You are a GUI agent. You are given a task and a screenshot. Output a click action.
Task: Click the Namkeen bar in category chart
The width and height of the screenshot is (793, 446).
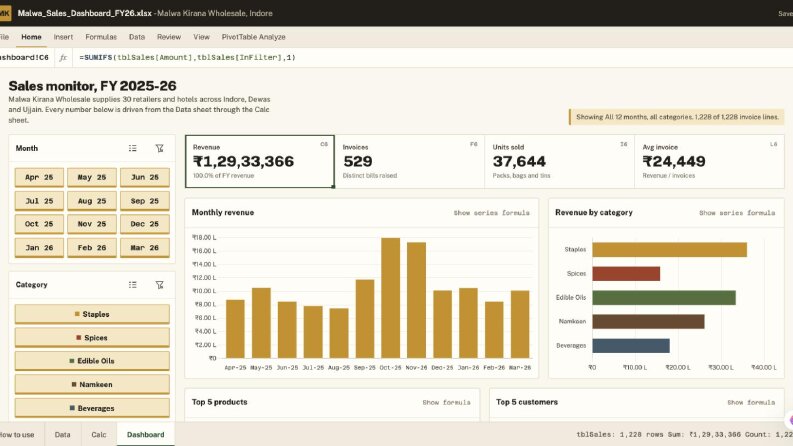click(x=648, y=321)
